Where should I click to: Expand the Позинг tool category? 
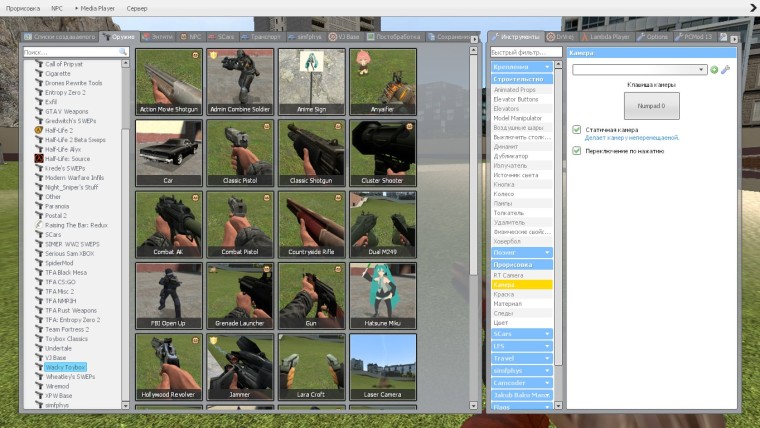point(522,253)
